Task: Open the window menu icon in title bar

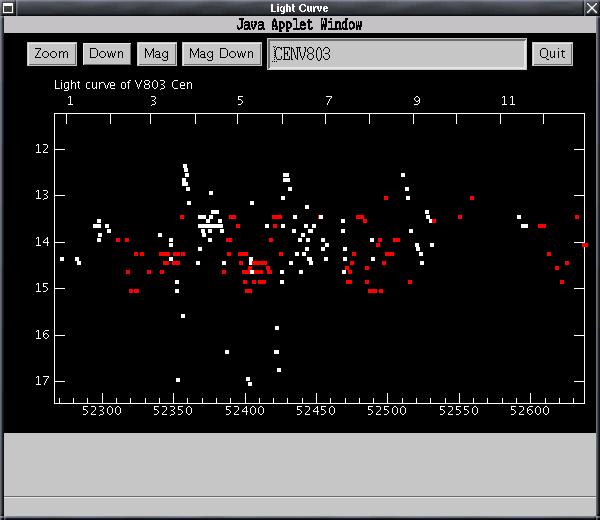Action: [8, 8]
